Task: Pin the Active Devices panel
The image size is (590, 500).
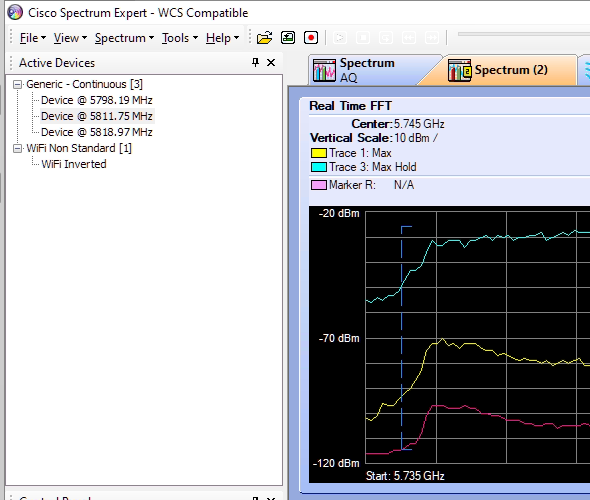Action: tap(255, 62)
